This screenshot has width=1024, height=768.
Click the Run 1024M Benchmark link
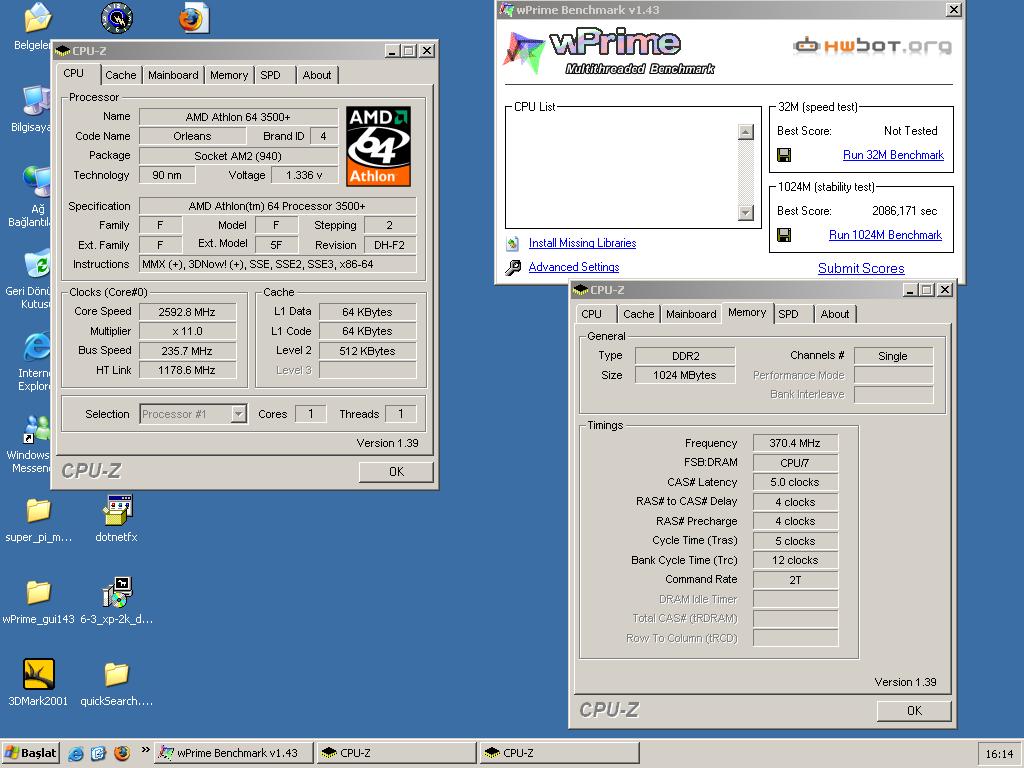point(885,235)
